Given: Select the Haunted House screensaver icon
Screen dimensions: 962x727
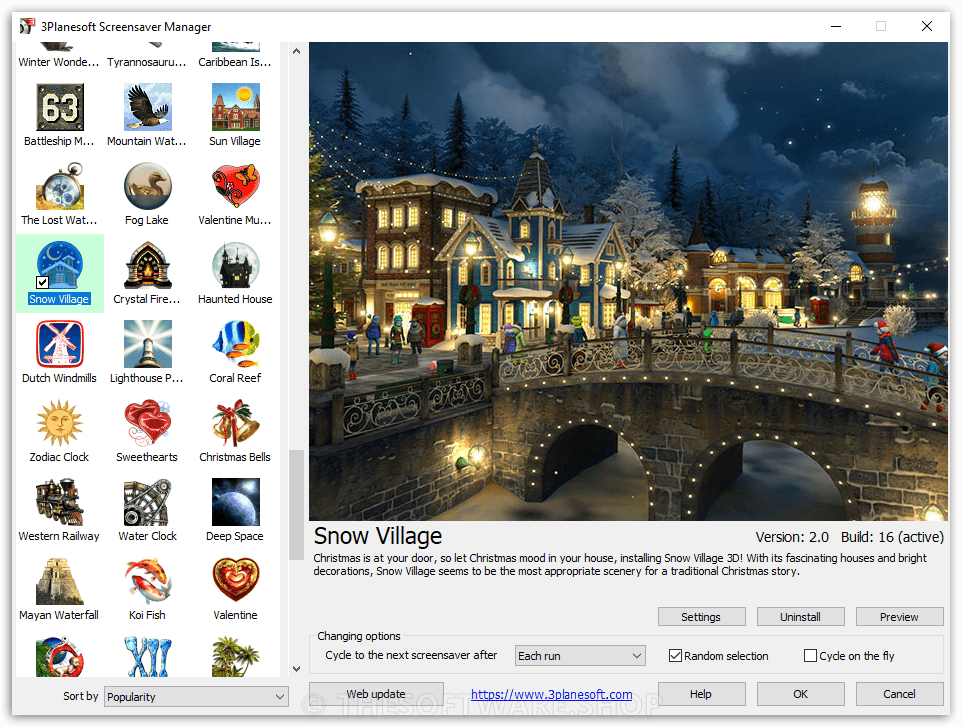Looking at the screenshot, I should [x=236, y=265].
